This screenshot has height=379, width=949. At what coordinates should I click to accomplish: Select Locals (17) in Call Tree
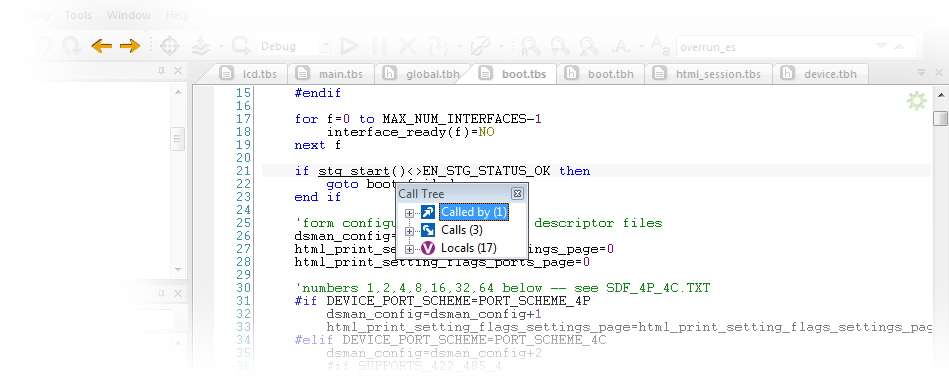point(468,248)
